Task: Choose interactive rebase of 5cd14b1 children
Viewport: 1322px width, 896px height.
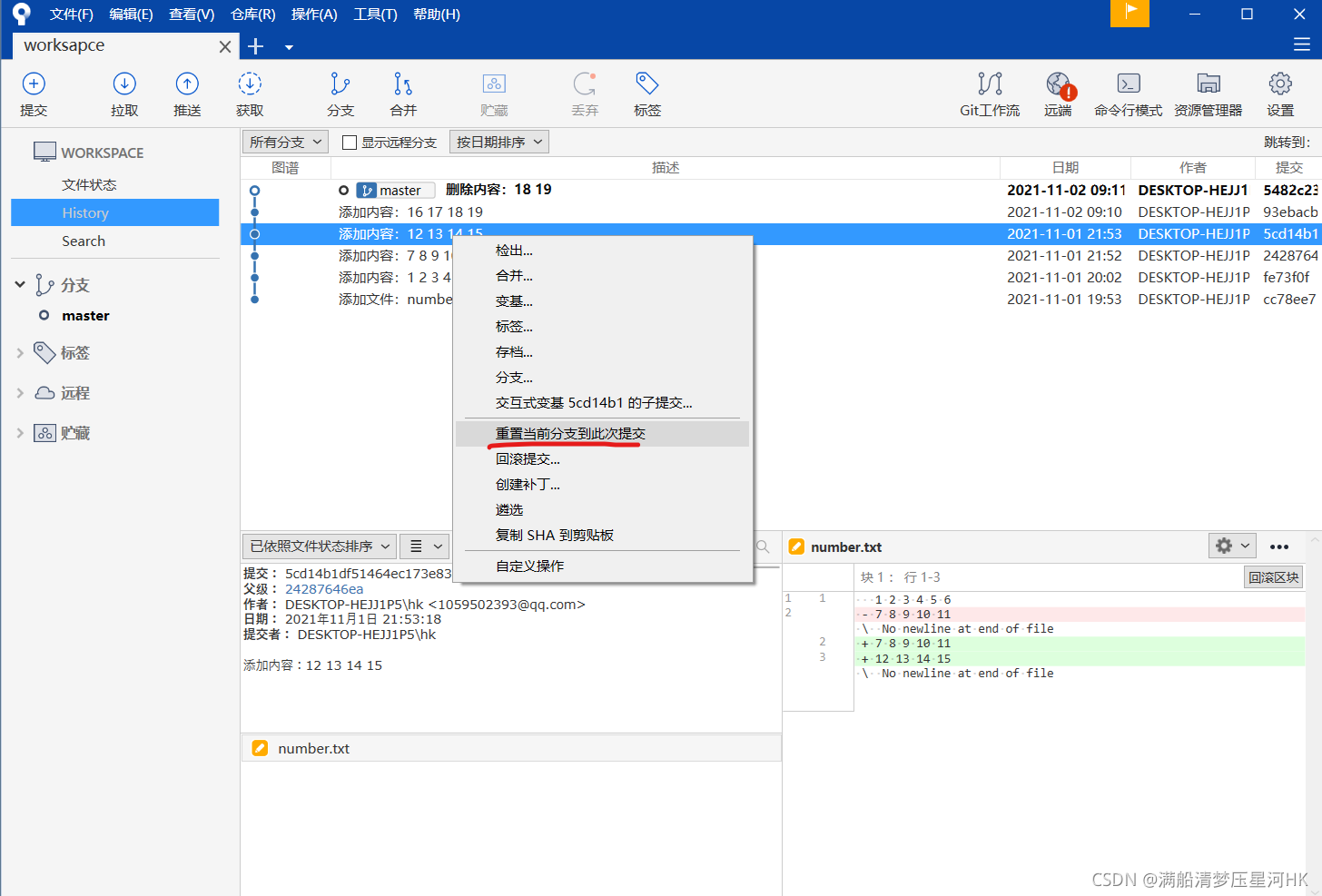Action: 603,402
